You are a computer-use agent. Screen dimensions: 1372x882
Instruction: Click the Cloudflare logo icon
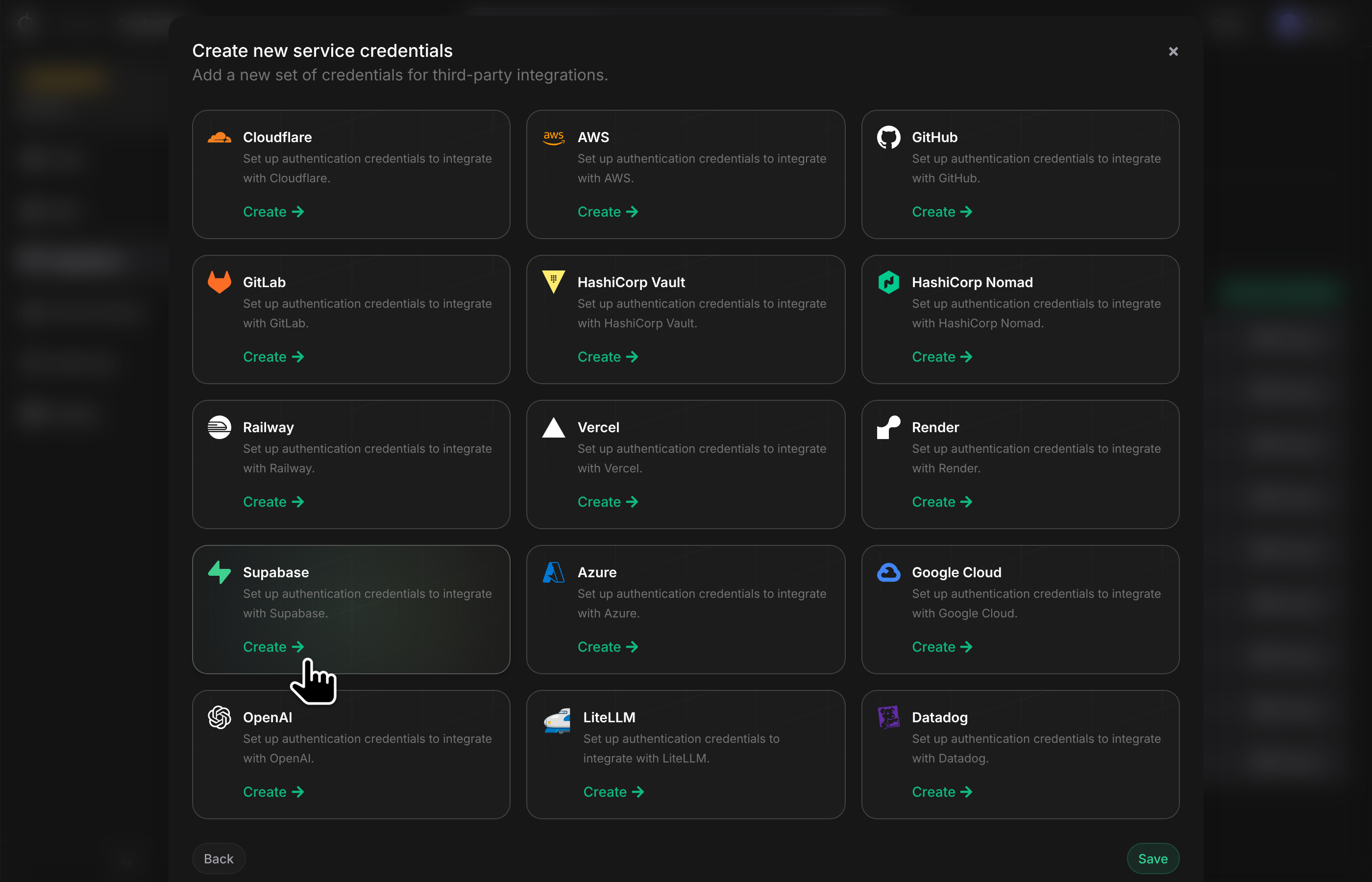220,138
